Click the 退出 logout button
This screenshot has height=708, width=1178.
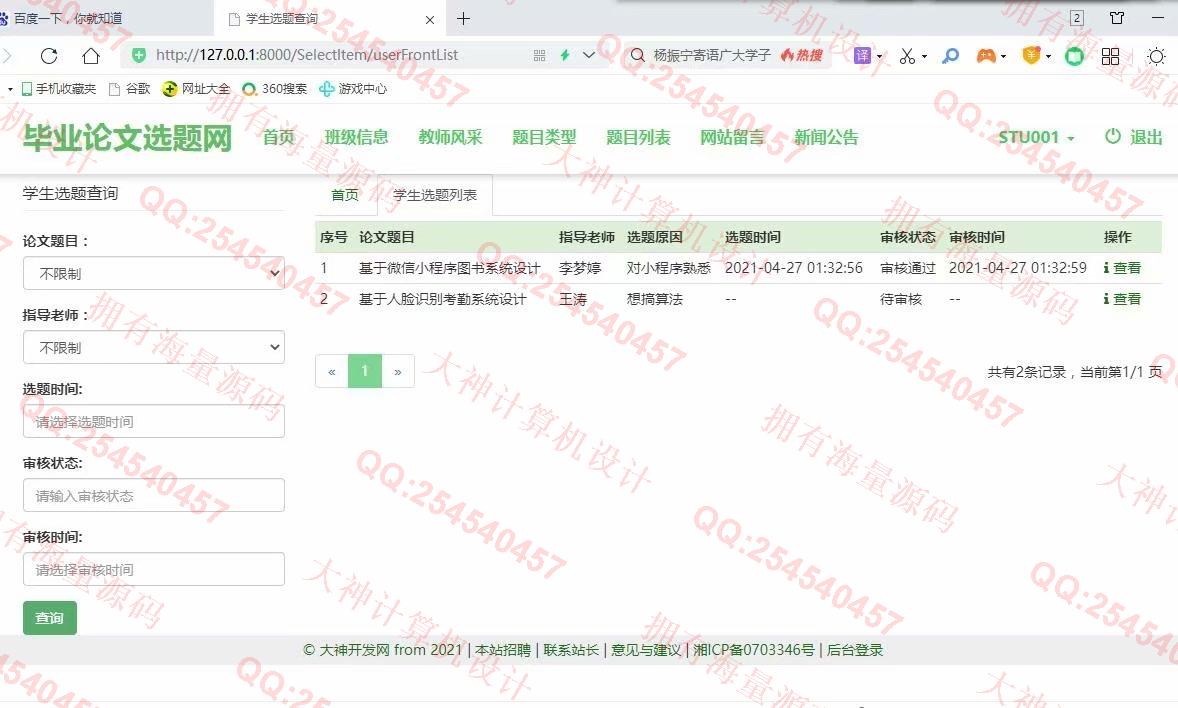pos(1134,137)
